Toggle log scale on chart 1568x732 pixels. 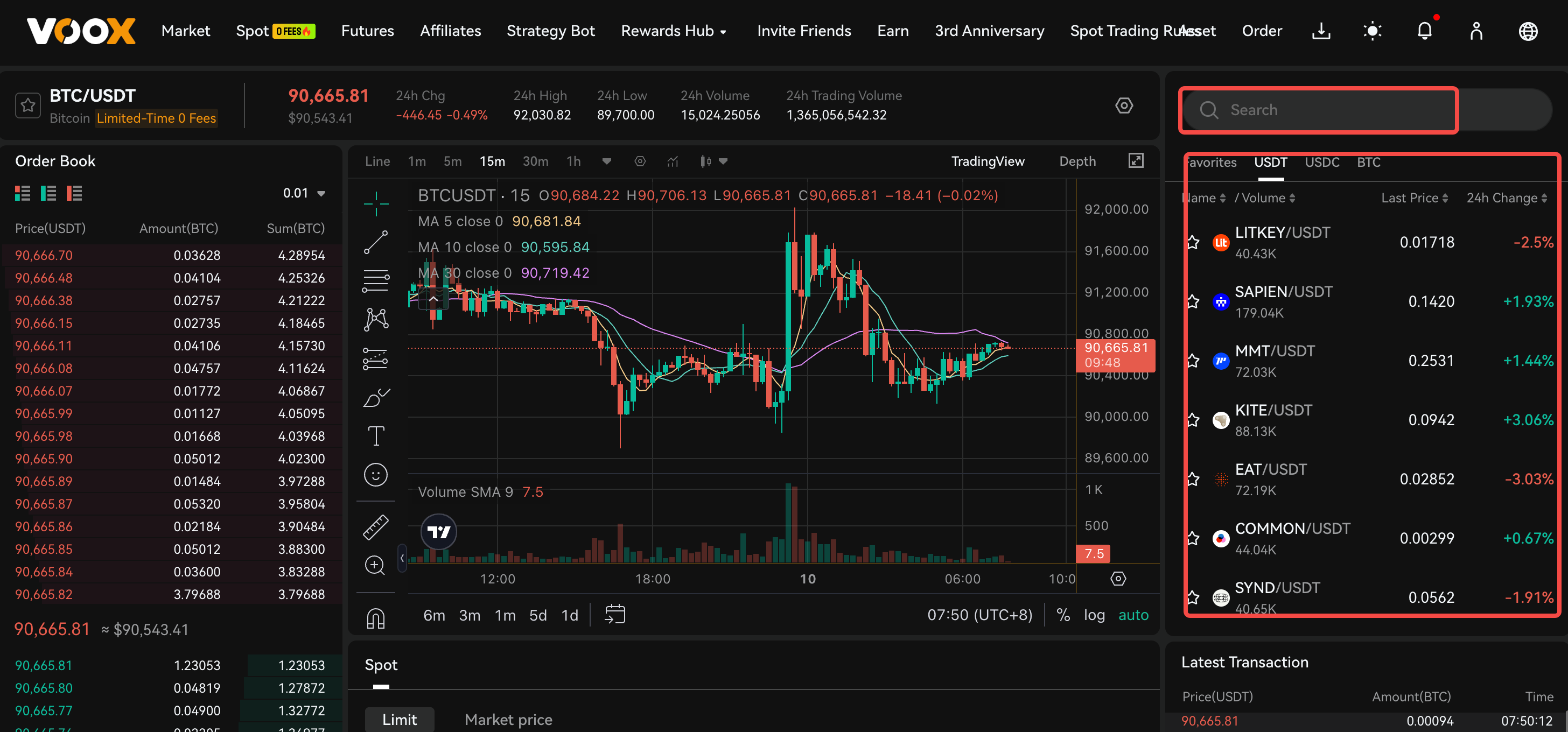tap(1095, 615)
